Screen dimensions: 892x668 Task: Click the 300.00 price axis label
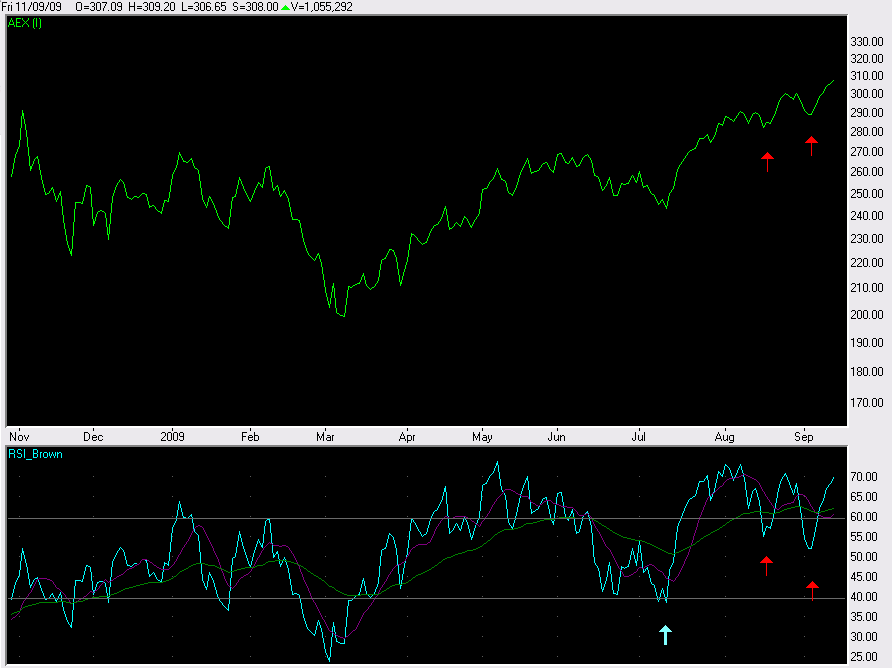865,94
